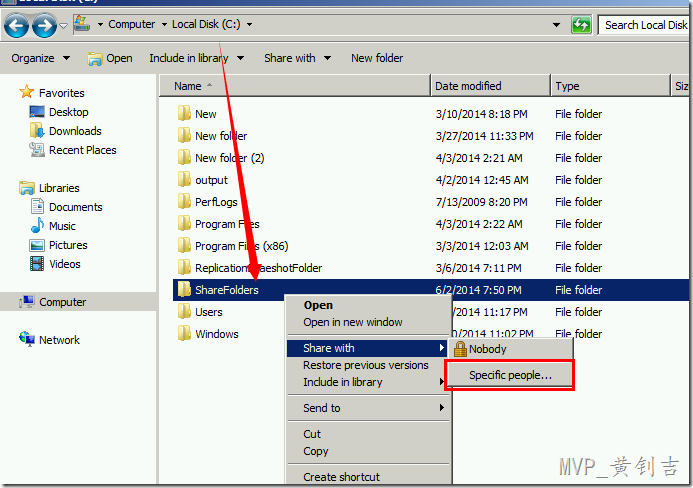Viewport: 693px width, 488px height.
Task: Click Local Disk (C:) in the breadcrumb
Action: click(x=206, y=24)
